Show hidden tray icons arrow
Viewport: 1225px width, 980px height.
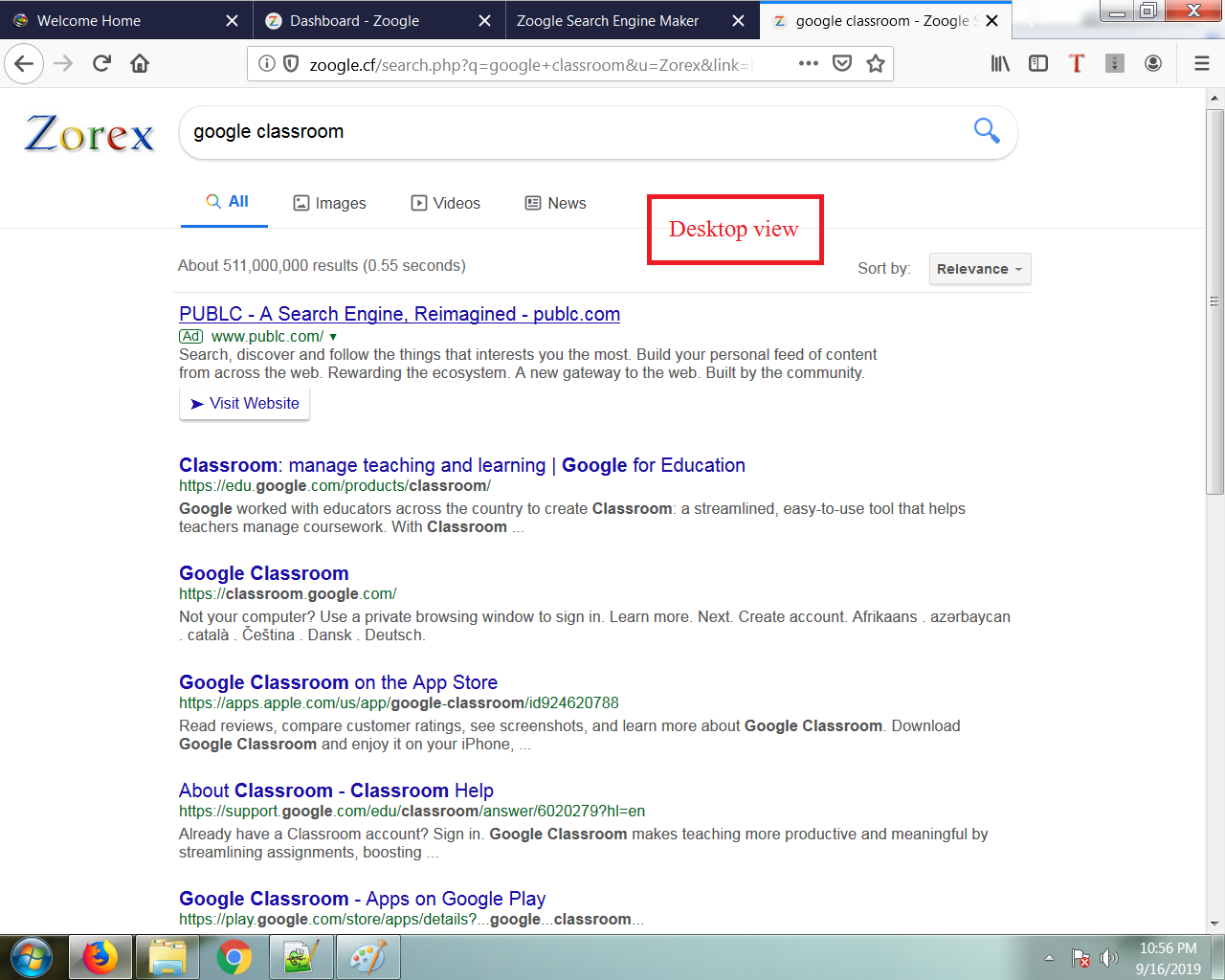(1049, 958)
